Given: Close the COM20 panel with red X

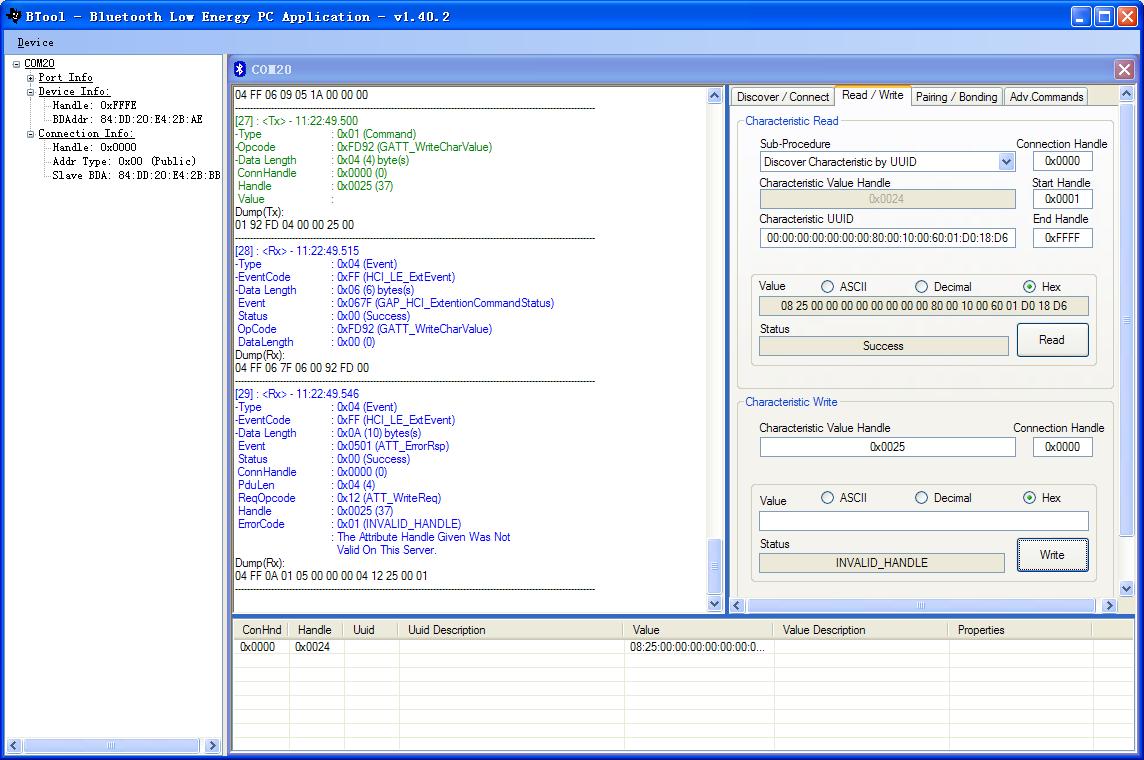Looking at the screenshot, I should [1124, 69].
